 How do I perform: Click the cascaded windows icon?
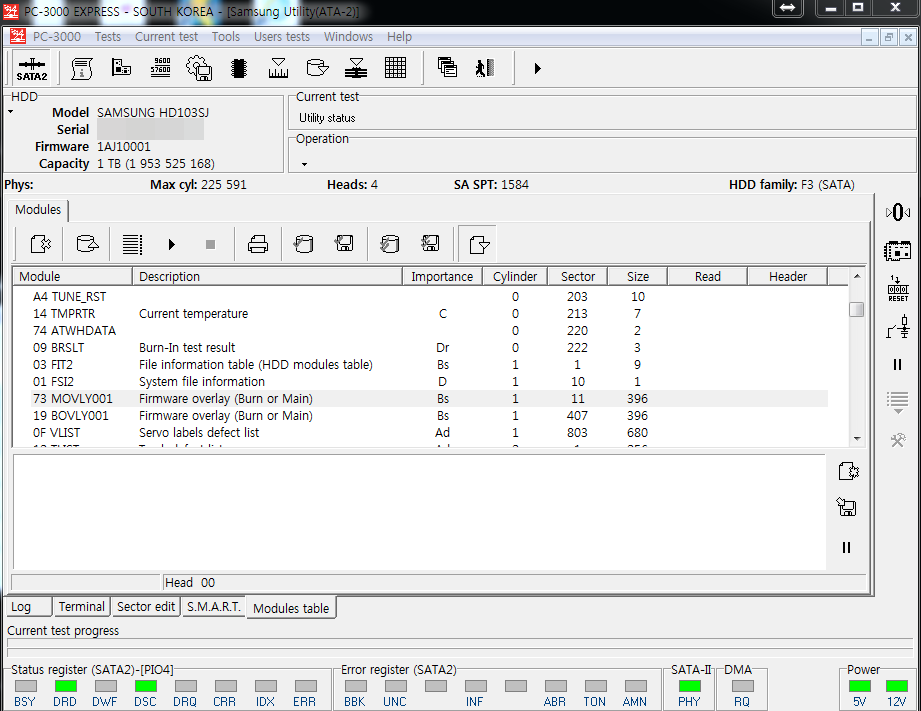pyautogui.click(x=447, y=68)
